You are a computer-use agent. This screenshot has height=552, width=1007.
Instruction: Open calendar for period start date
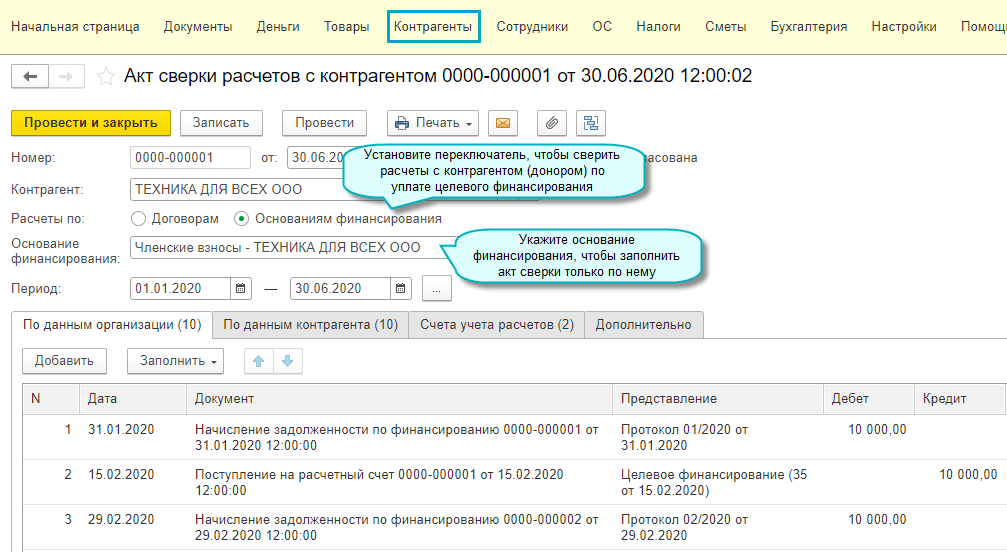pos(241,288)
